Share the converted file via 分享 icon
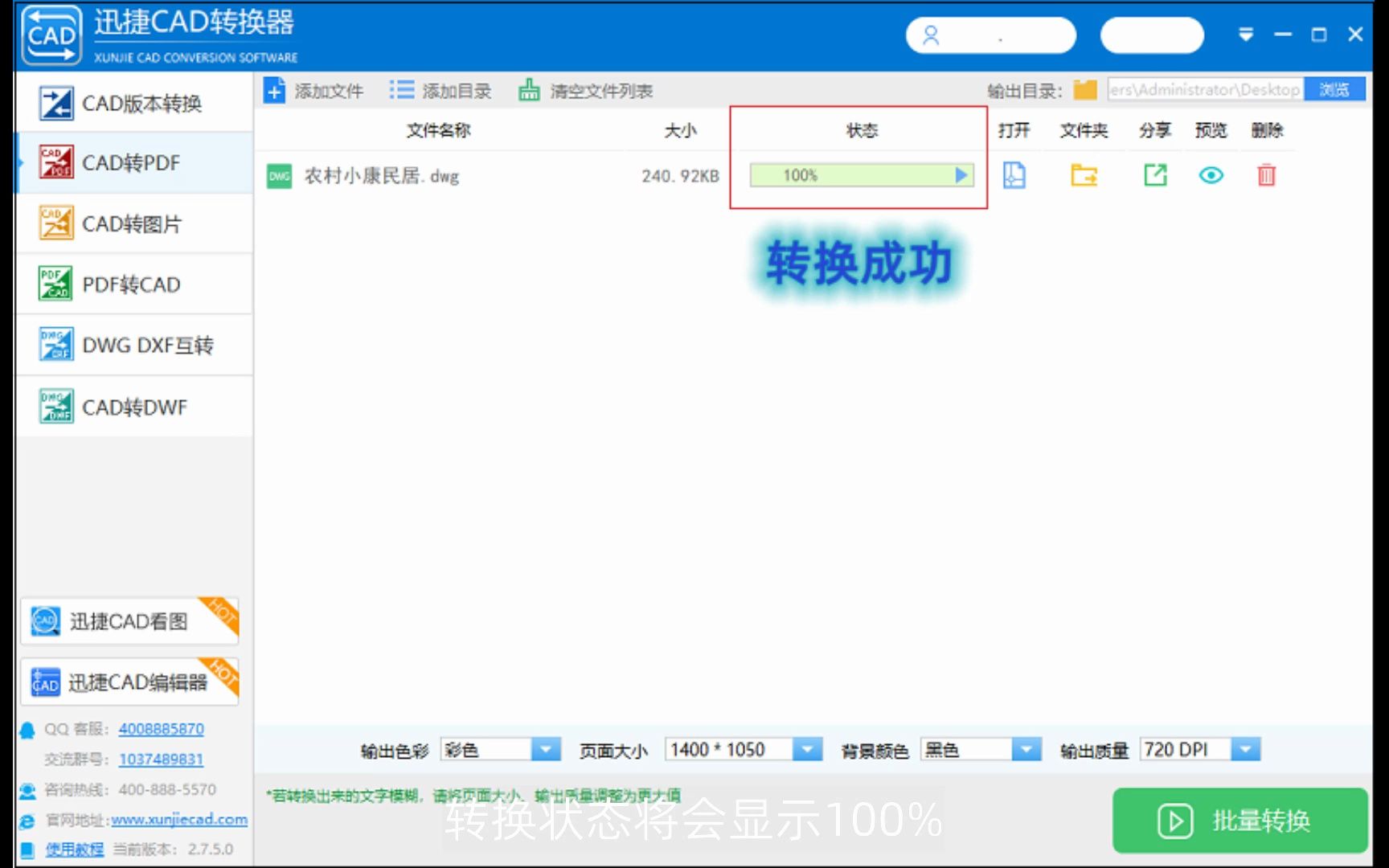The height and width of the screenshot is (868, 1389). pyautogui.click(x=1154, y=175)
